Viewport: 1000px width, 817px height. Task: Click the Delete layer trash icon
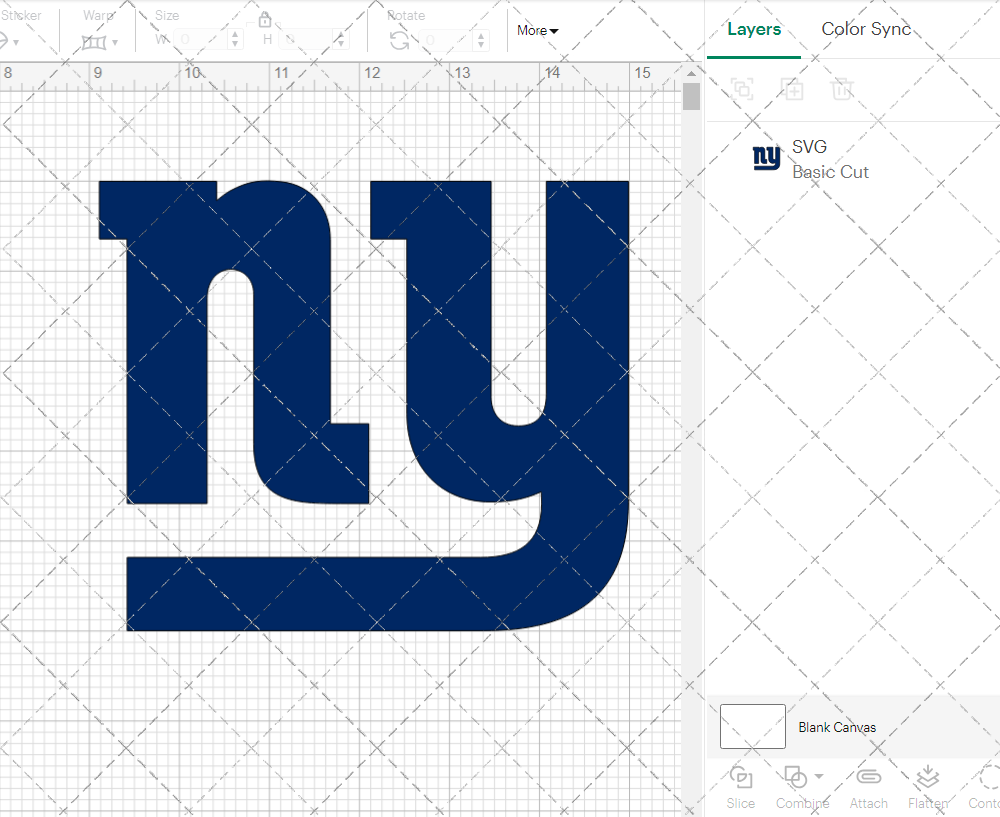point(842,89)
